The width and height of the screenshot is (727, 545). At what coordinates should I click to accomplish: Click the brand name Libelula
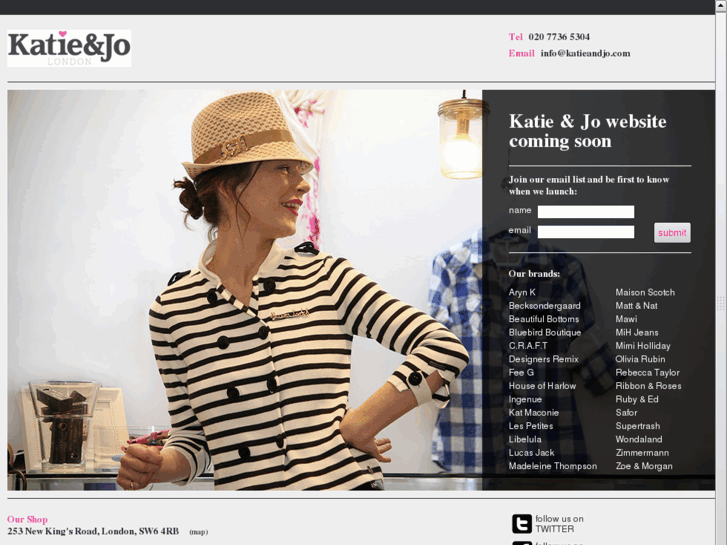[x=525, y=439]
